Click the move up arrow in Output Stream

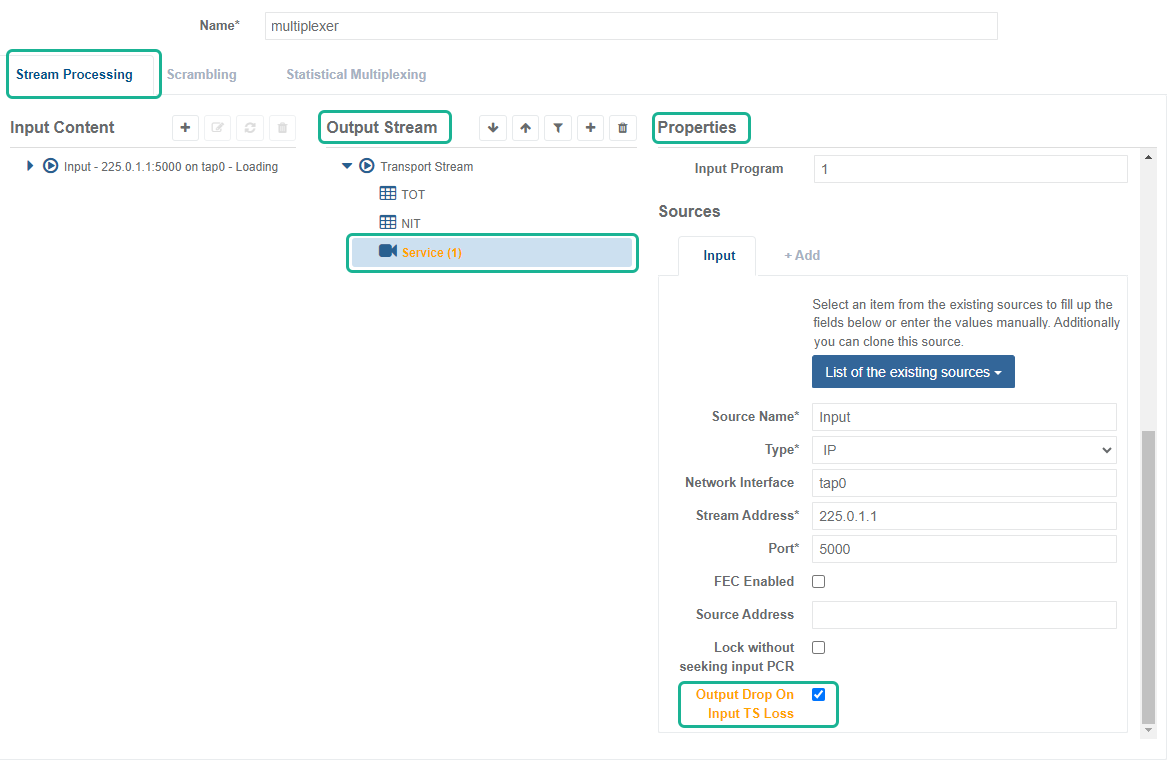[526, 128]
